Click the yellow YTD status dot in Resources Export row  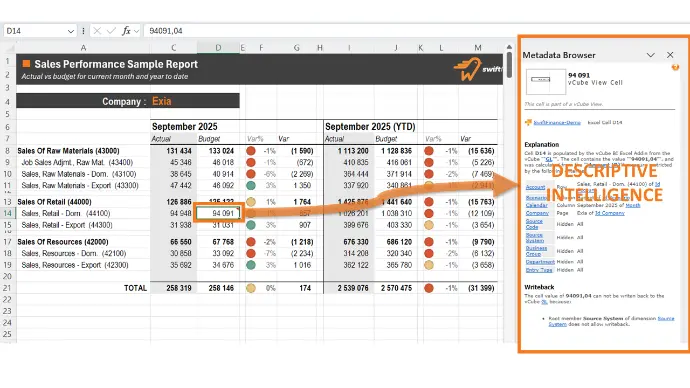point(429,265)
